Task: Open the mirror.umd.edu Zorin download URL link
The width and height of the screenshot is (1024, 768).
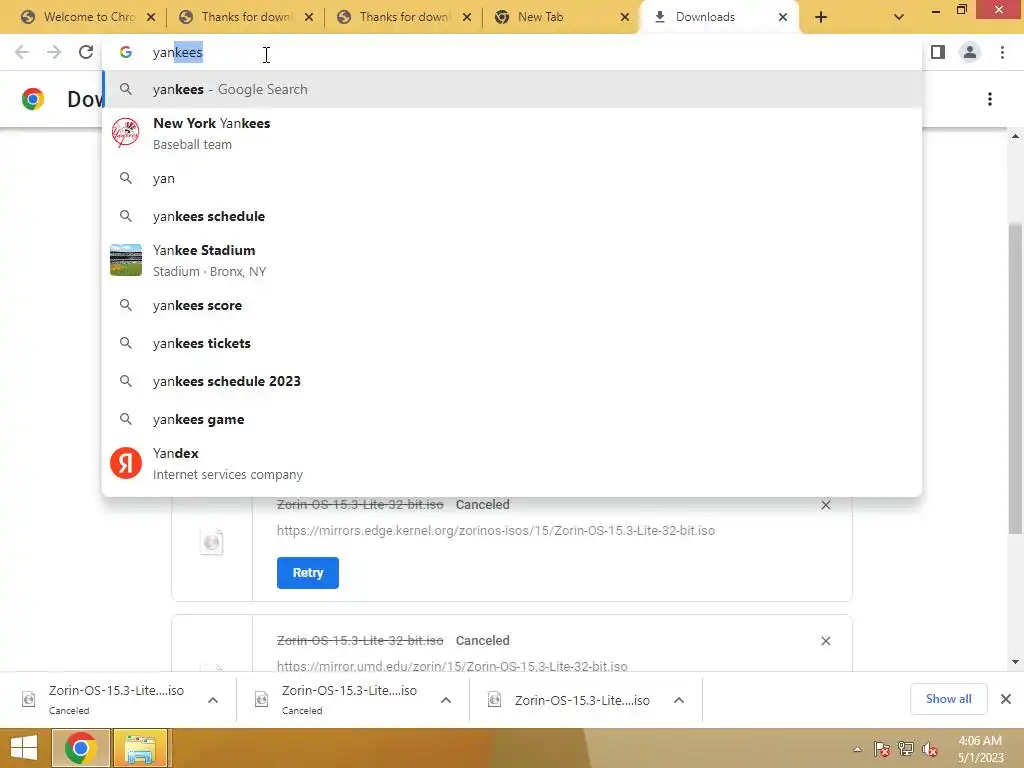Action: click(452, 666)
